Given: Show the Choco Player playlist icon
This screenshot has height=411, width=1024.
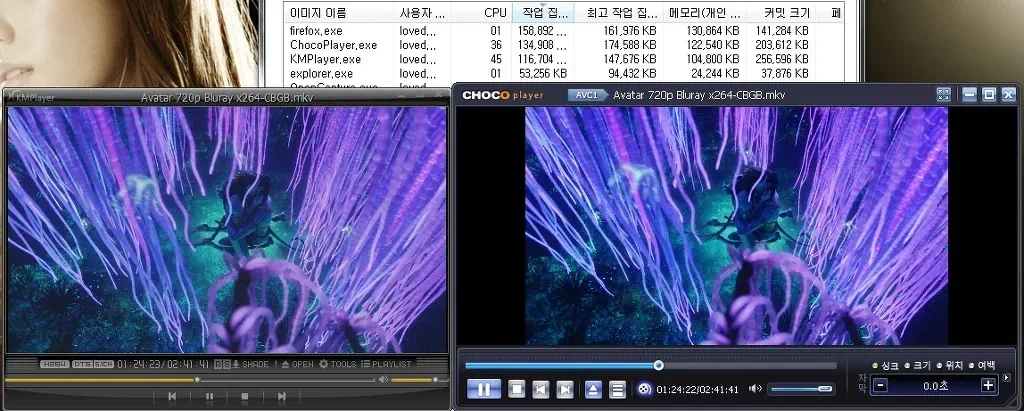Looking at the screenshot, I should [617, 389].
